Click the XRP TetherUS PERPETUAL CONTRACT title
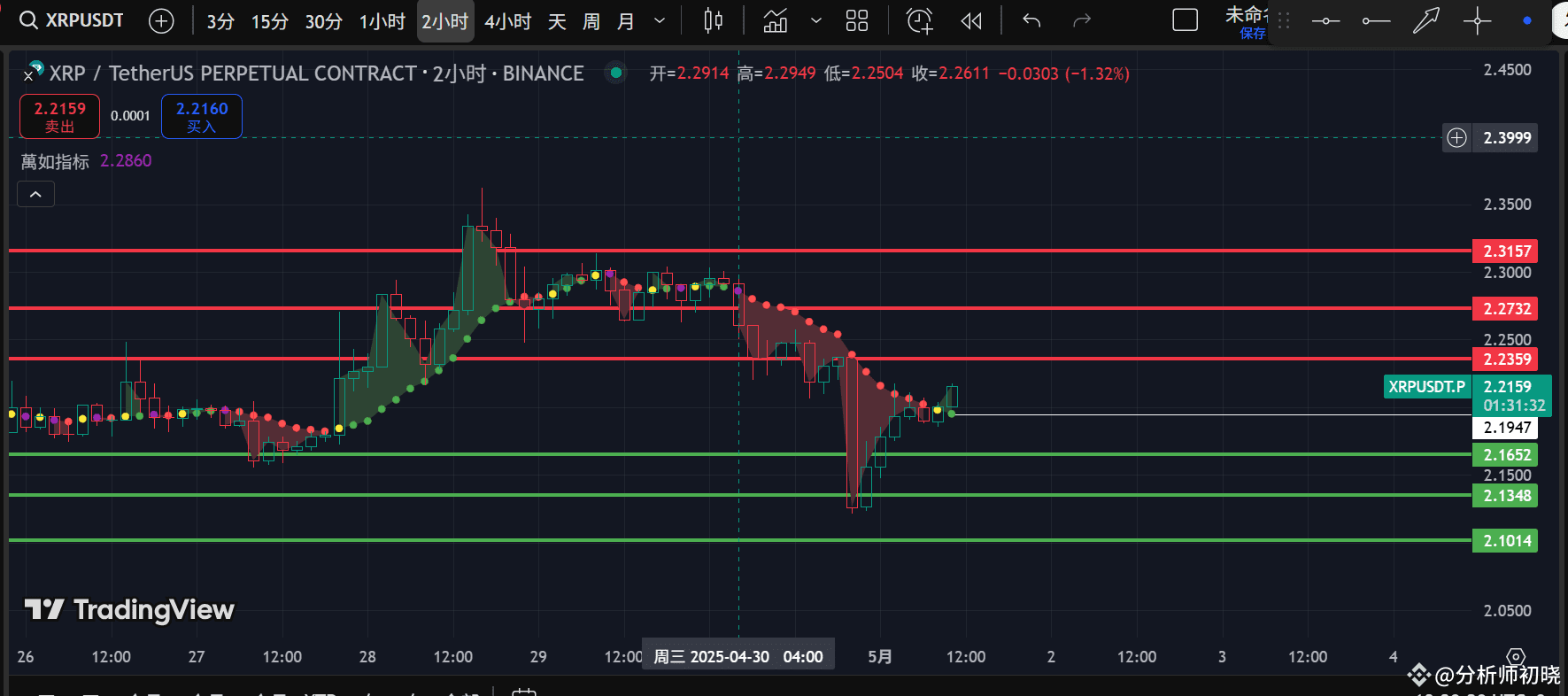 pyautogui.click(x=316, y=73)
